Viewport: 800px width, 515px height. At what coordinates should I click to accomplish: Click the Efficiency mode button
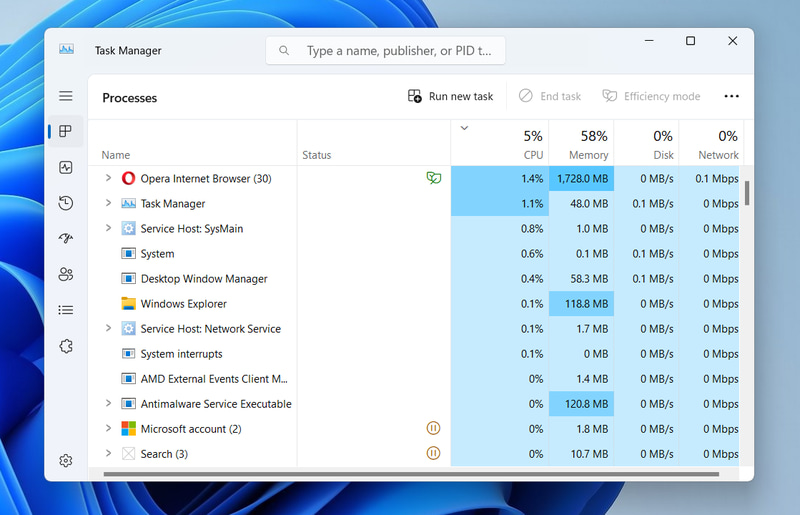tap(652, 96)
